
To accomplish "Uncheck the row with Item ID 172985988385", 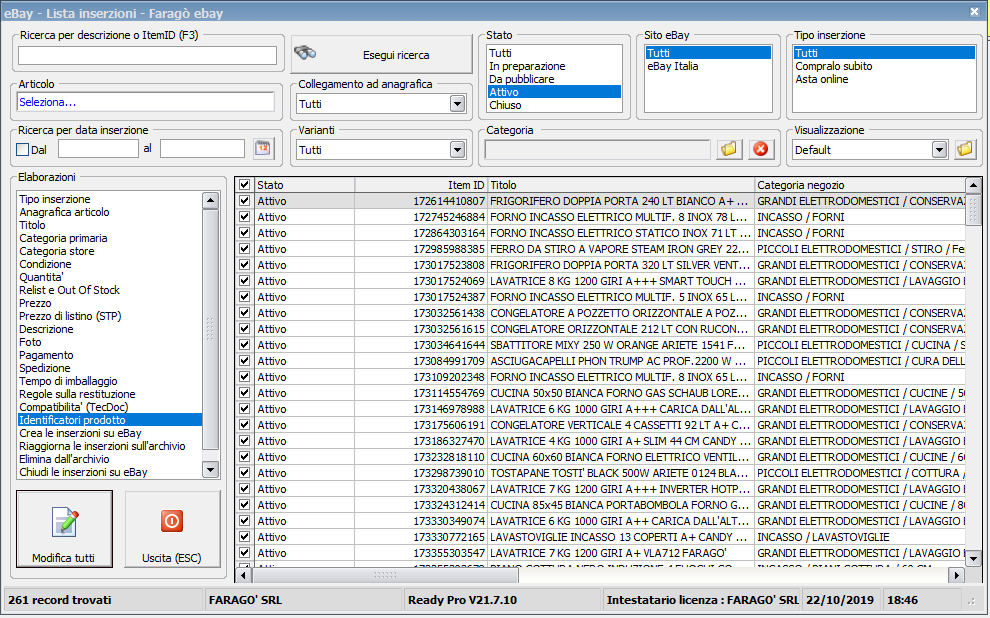I will coord(244,249).
